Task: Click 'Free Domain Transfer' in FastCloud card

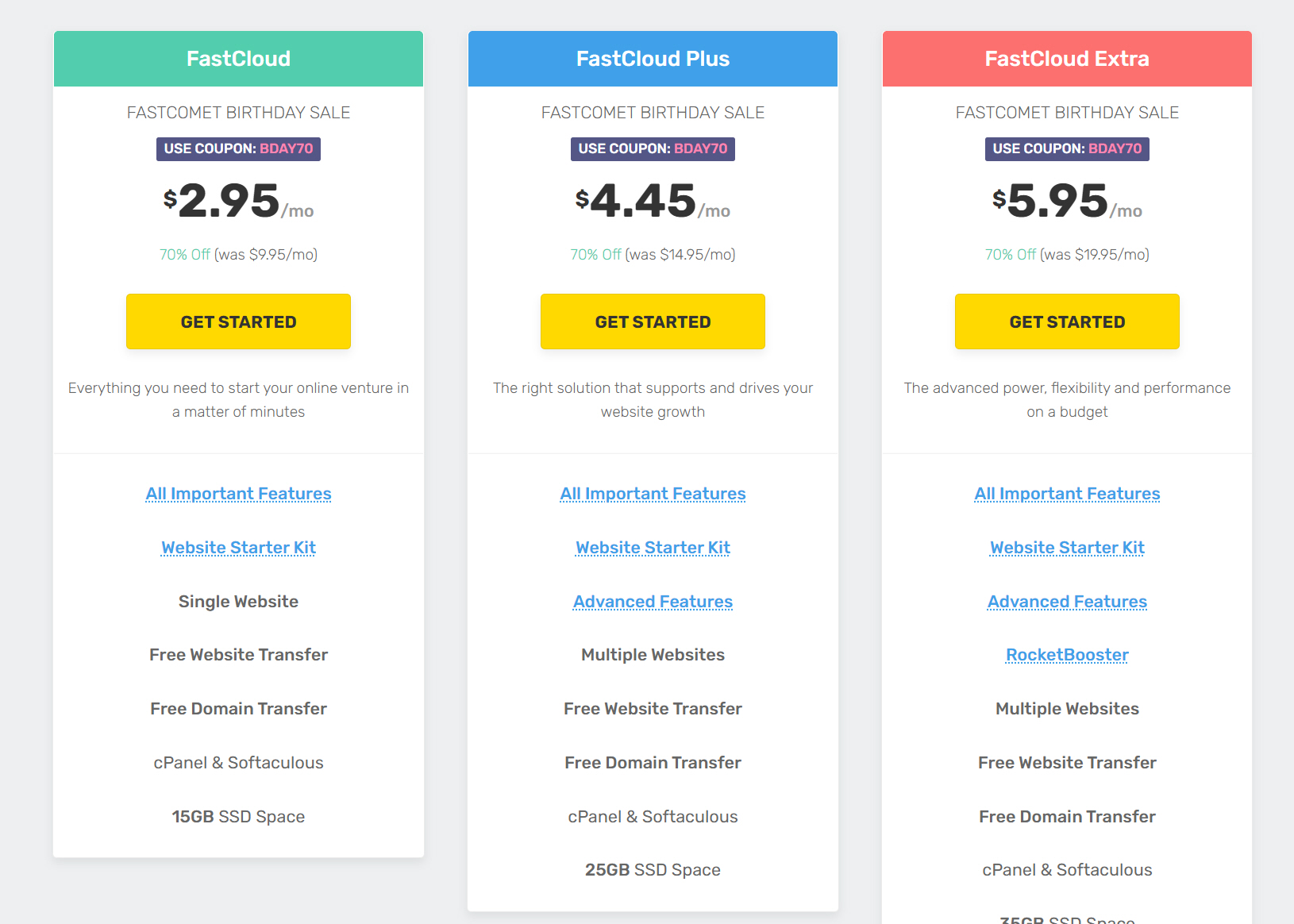Action: point(238,709)
